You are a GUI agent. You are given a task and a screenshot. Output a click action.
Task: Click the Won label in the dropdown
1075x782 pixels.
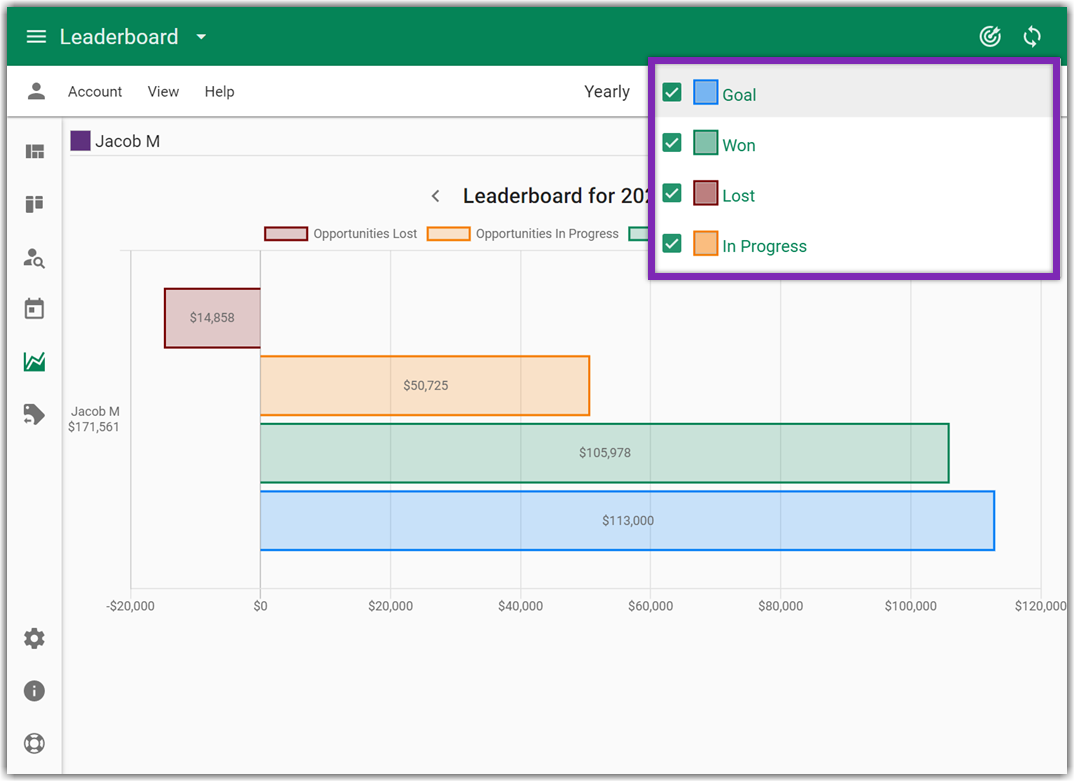pyautogui.click(x=738, y=145)
